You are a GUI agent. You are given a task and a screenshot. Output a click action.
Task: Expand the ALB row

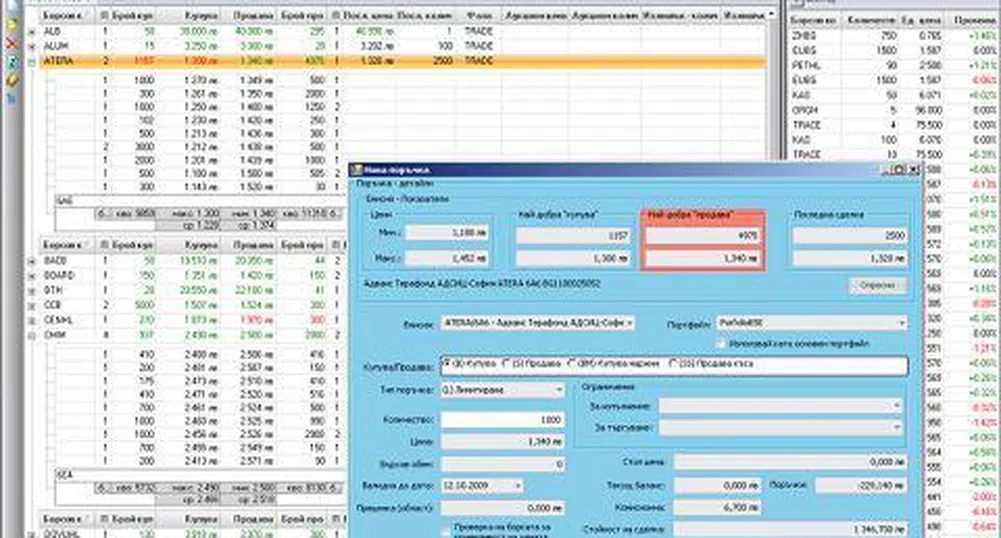[31, 31]
